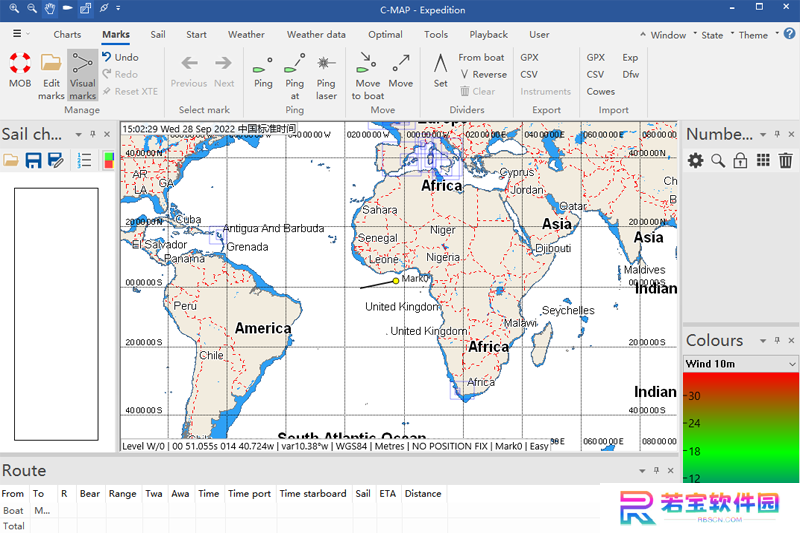Select the pan hand tool
This screenshot has width=800, height=533.
49,8
